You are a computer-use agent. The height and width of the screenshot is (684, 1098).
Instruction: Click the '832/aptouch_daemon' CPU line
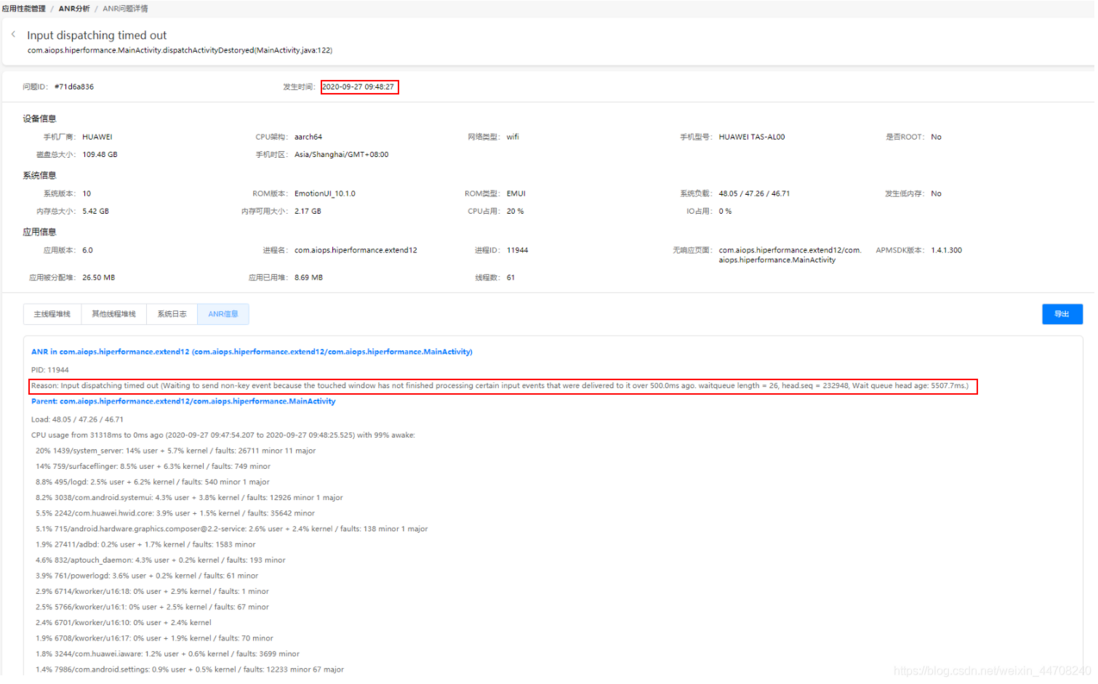click(160, 561)
